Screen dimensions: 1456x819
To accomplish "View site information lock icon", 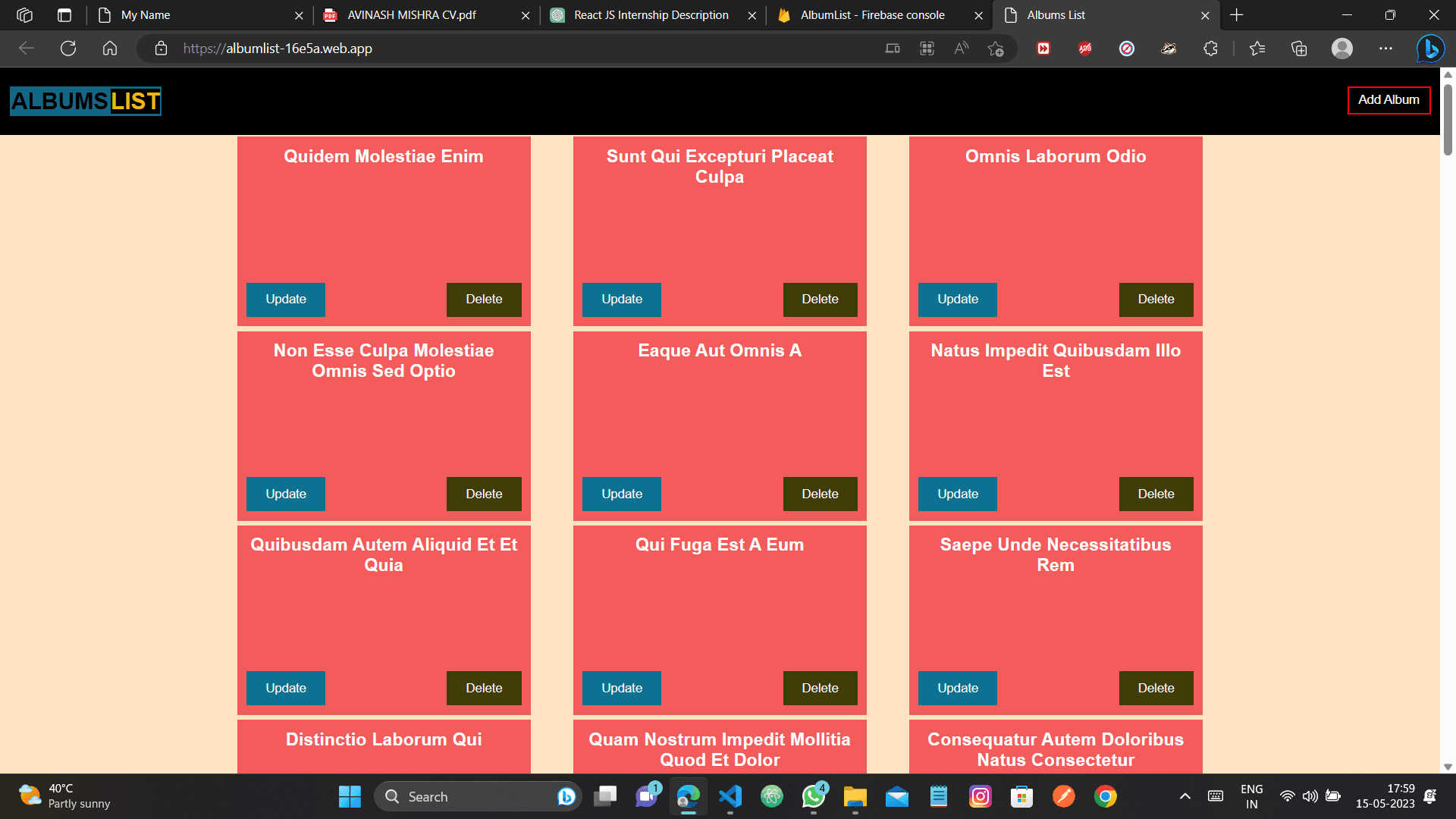I will [161, 49].
